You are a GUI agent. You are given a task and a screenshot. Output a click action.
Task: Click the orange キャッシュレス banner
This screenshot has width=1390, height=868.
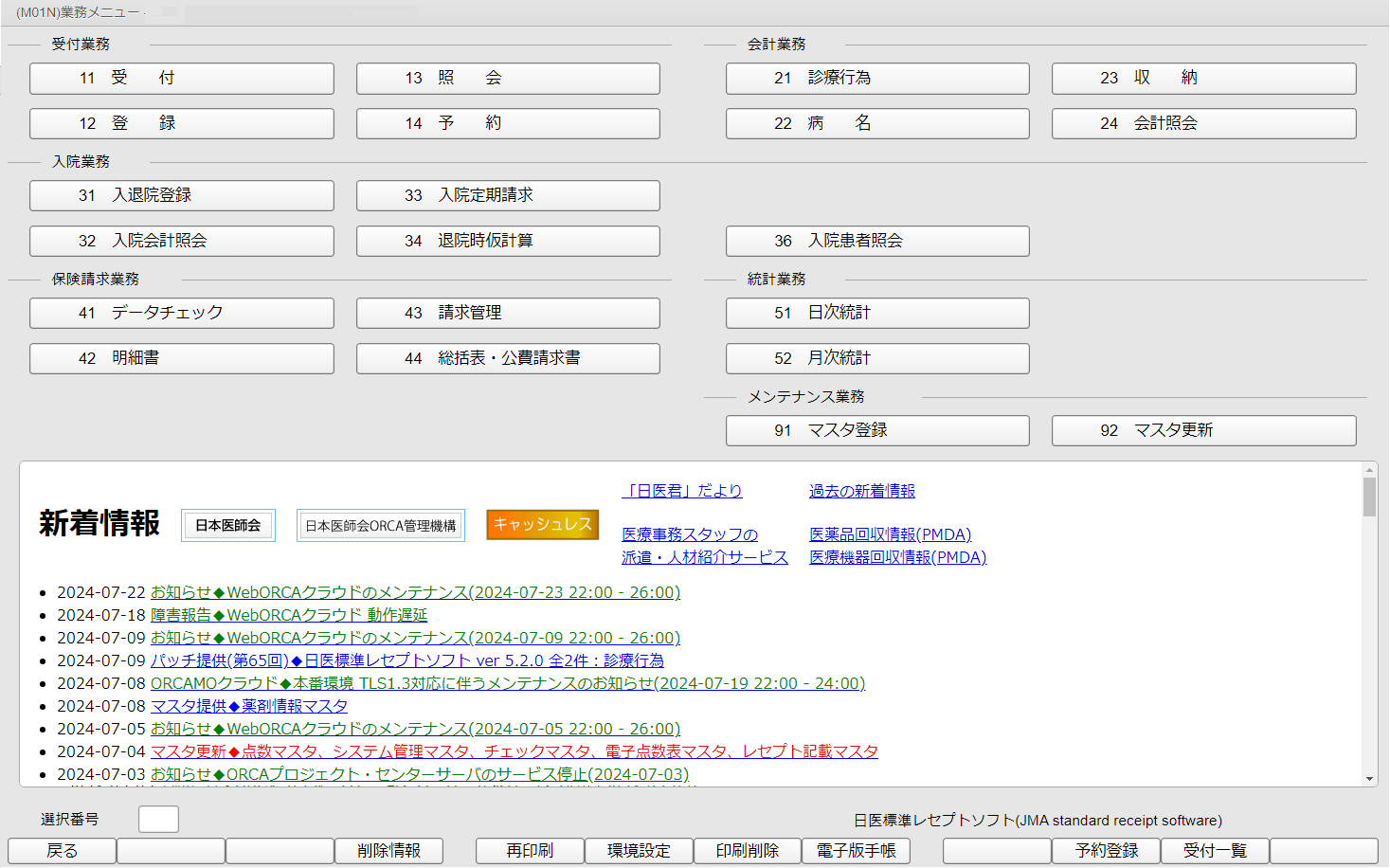pos(543,524)
